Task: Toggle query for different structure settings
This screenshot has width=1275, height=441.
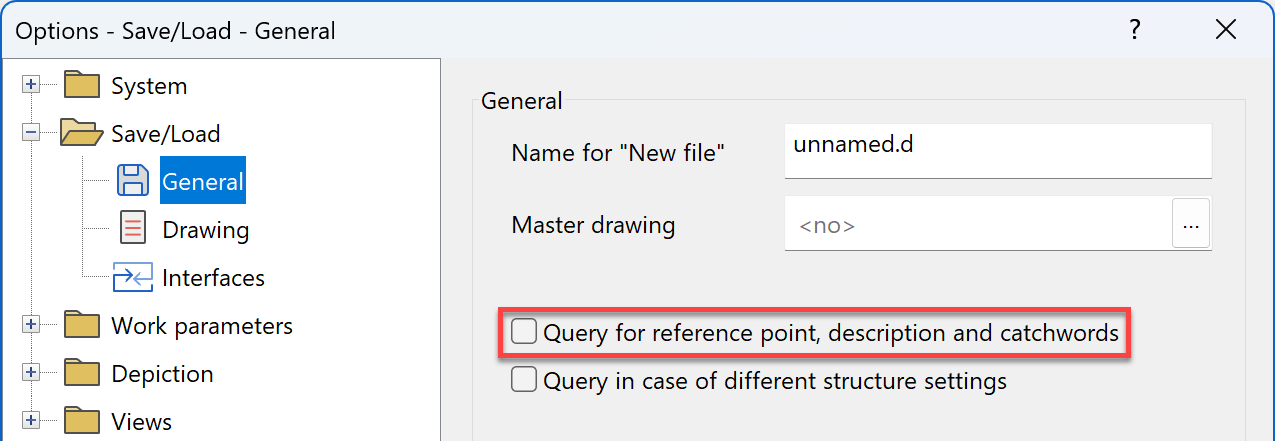Action: [524, 380]
